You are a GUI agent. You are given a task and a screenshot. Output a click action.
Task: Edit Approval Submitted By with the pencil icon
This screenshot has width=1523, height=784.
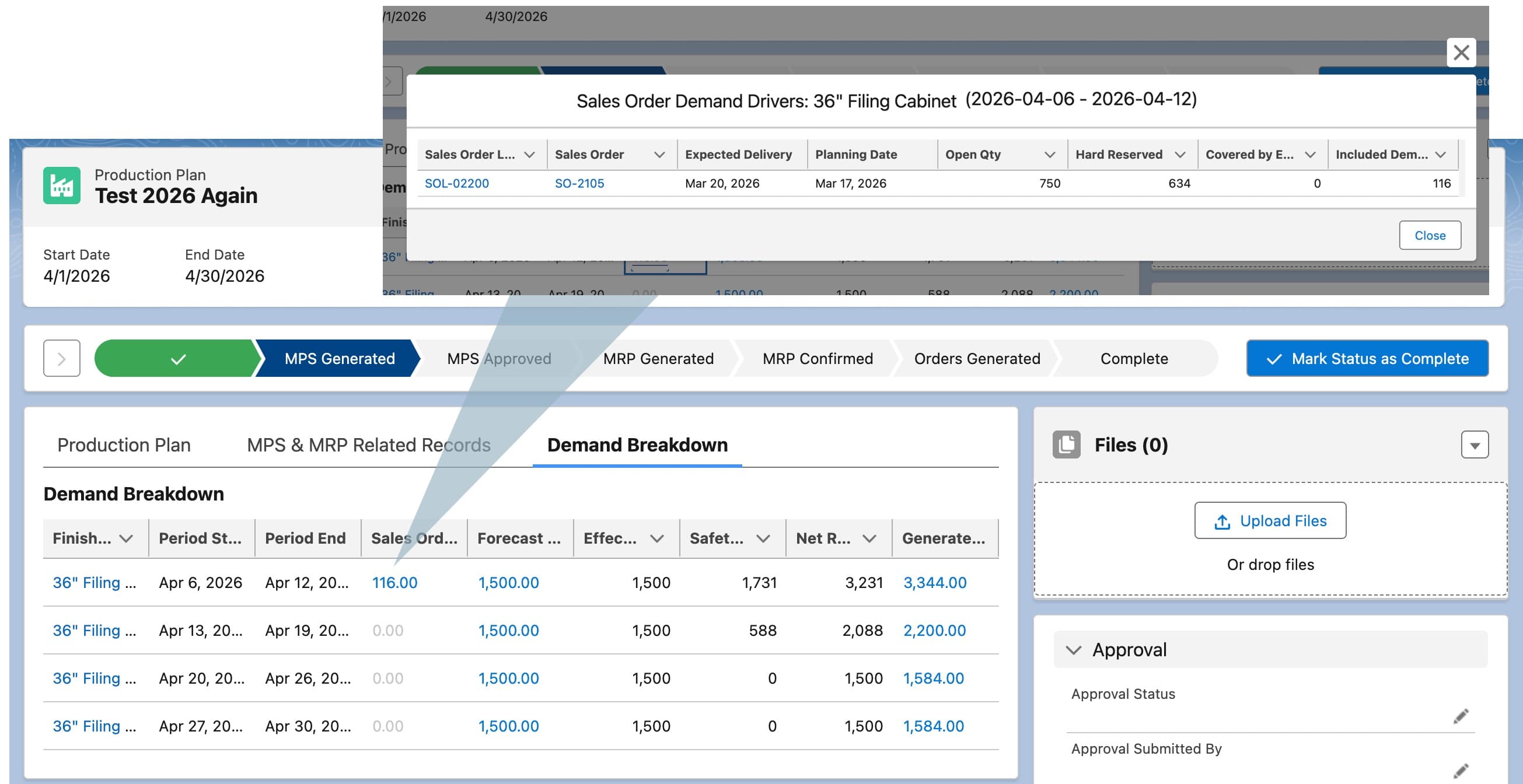click(x=1461, y=771)
